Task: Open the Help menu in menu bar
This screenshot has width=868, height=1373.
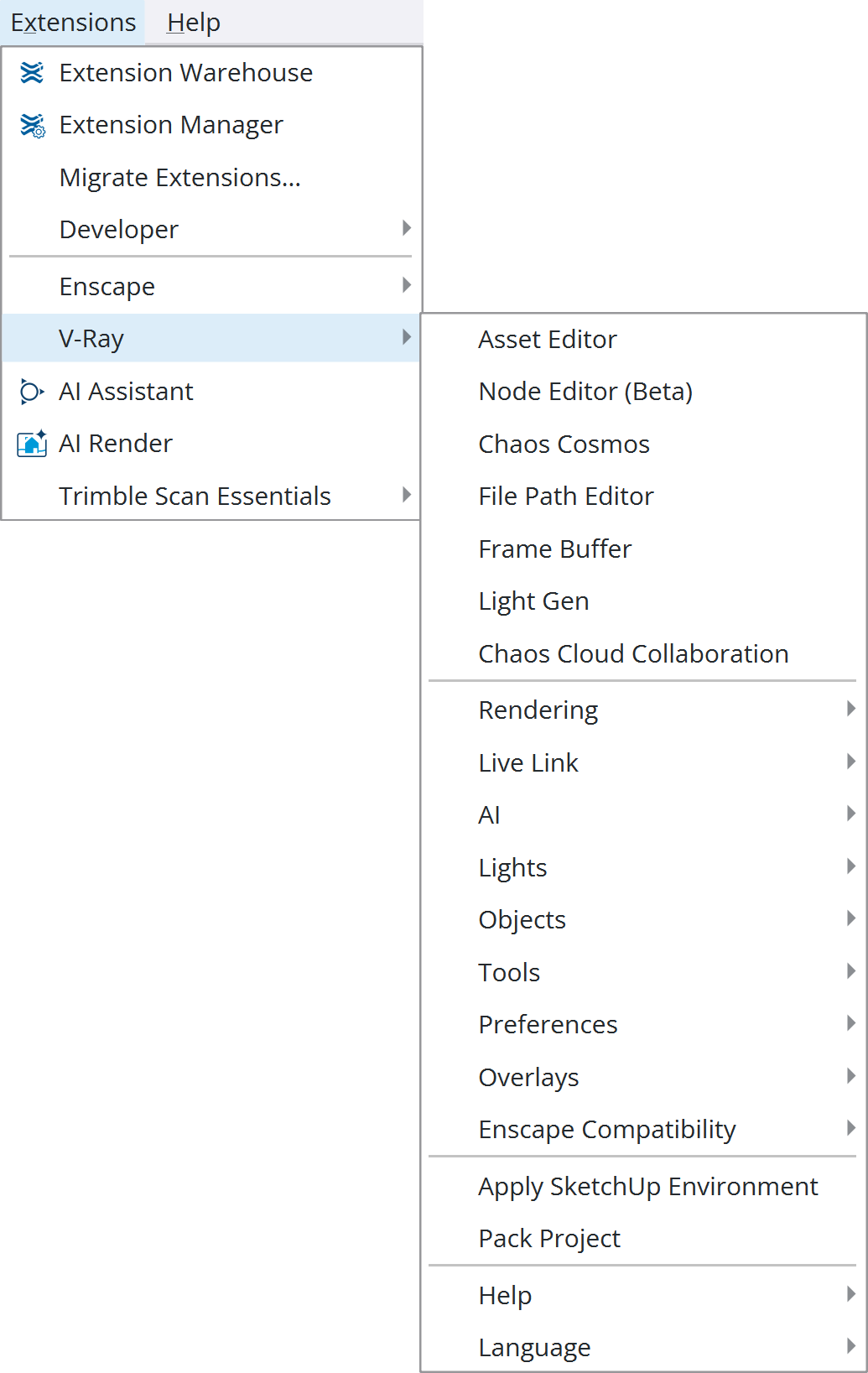Action: [194, 23]
